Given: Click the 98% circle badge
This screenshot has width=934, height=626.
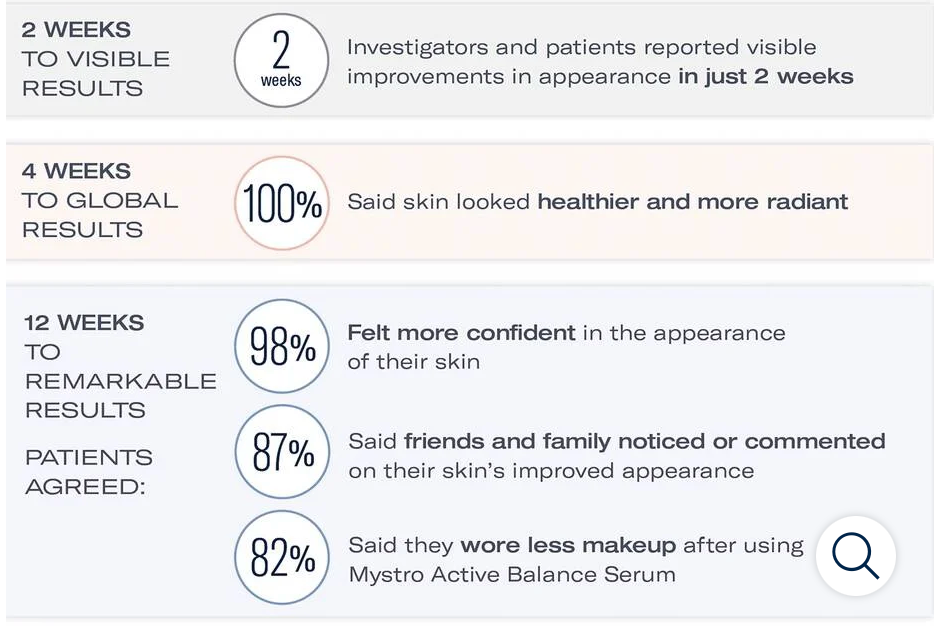Looking at the screenshot, I should [x=281, y=346].
